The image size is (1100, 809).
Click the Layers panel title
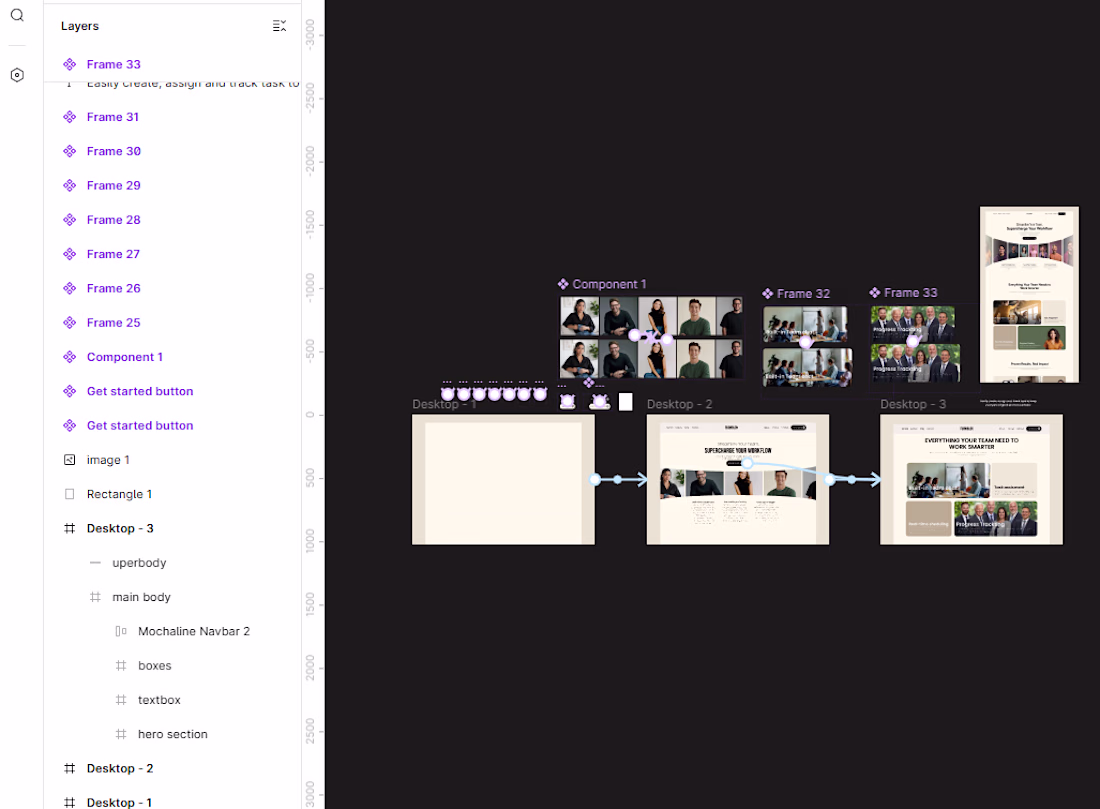(79, 26)
